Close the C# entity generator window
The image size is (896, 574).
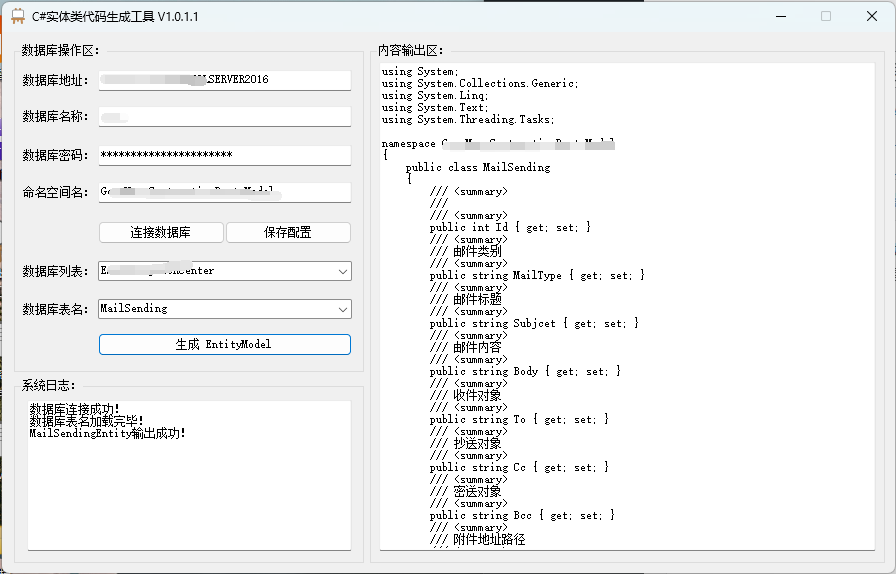click(x=871, y=16)
